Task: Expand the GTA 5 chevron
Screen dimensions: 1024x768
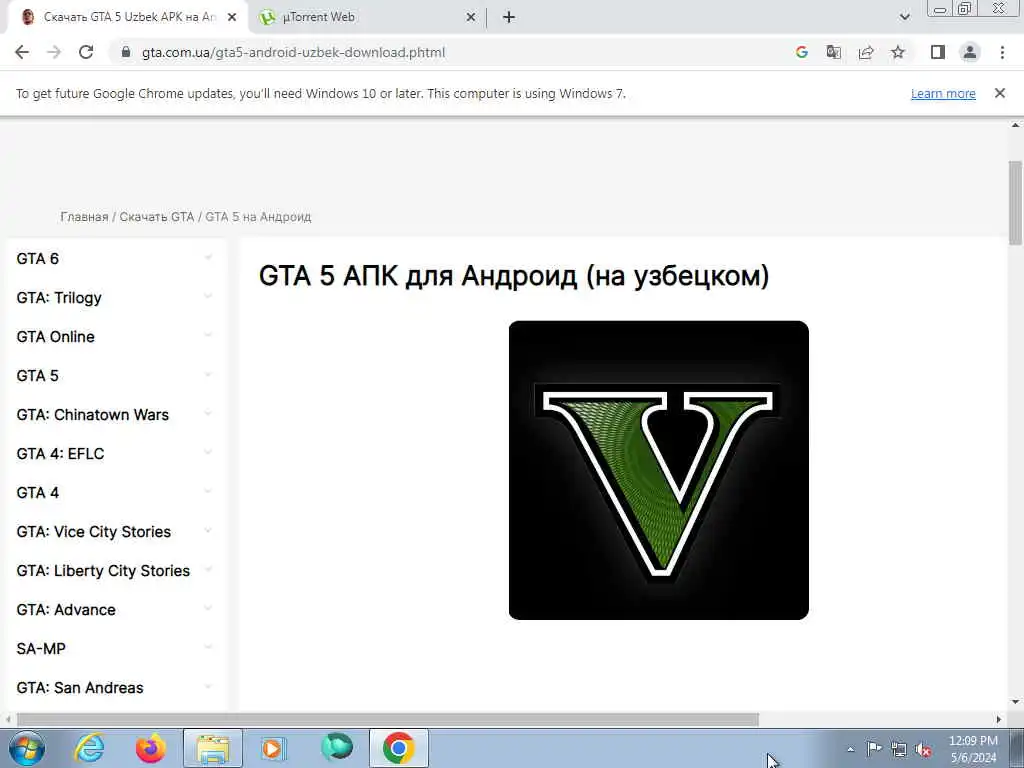Action: (x=208, y=375)
